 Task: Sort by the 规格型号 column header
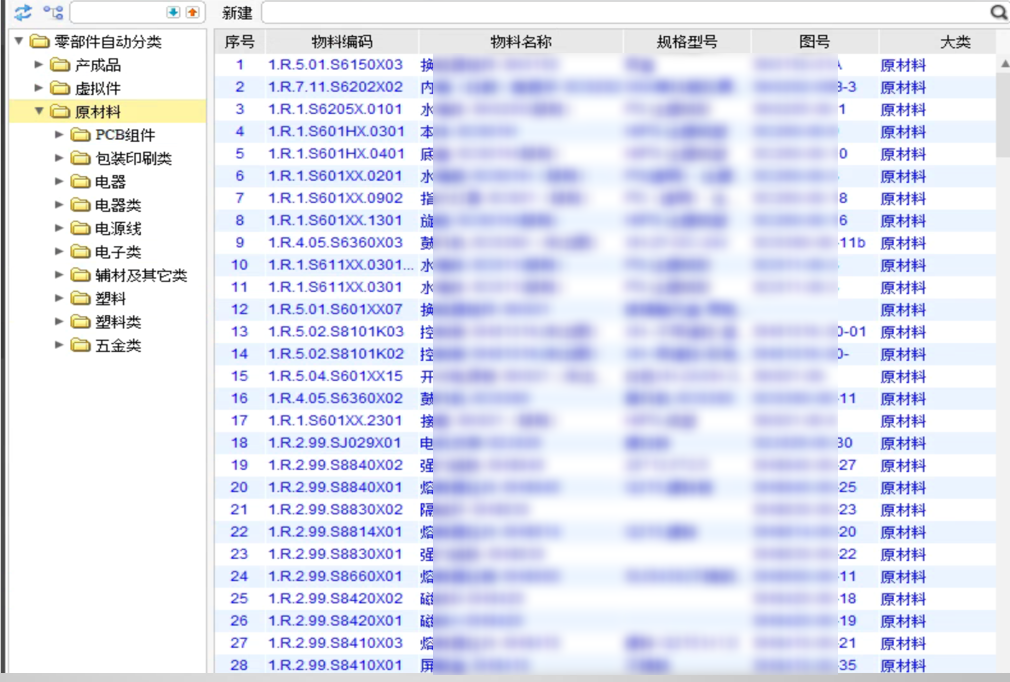click(x=687, y=42)
